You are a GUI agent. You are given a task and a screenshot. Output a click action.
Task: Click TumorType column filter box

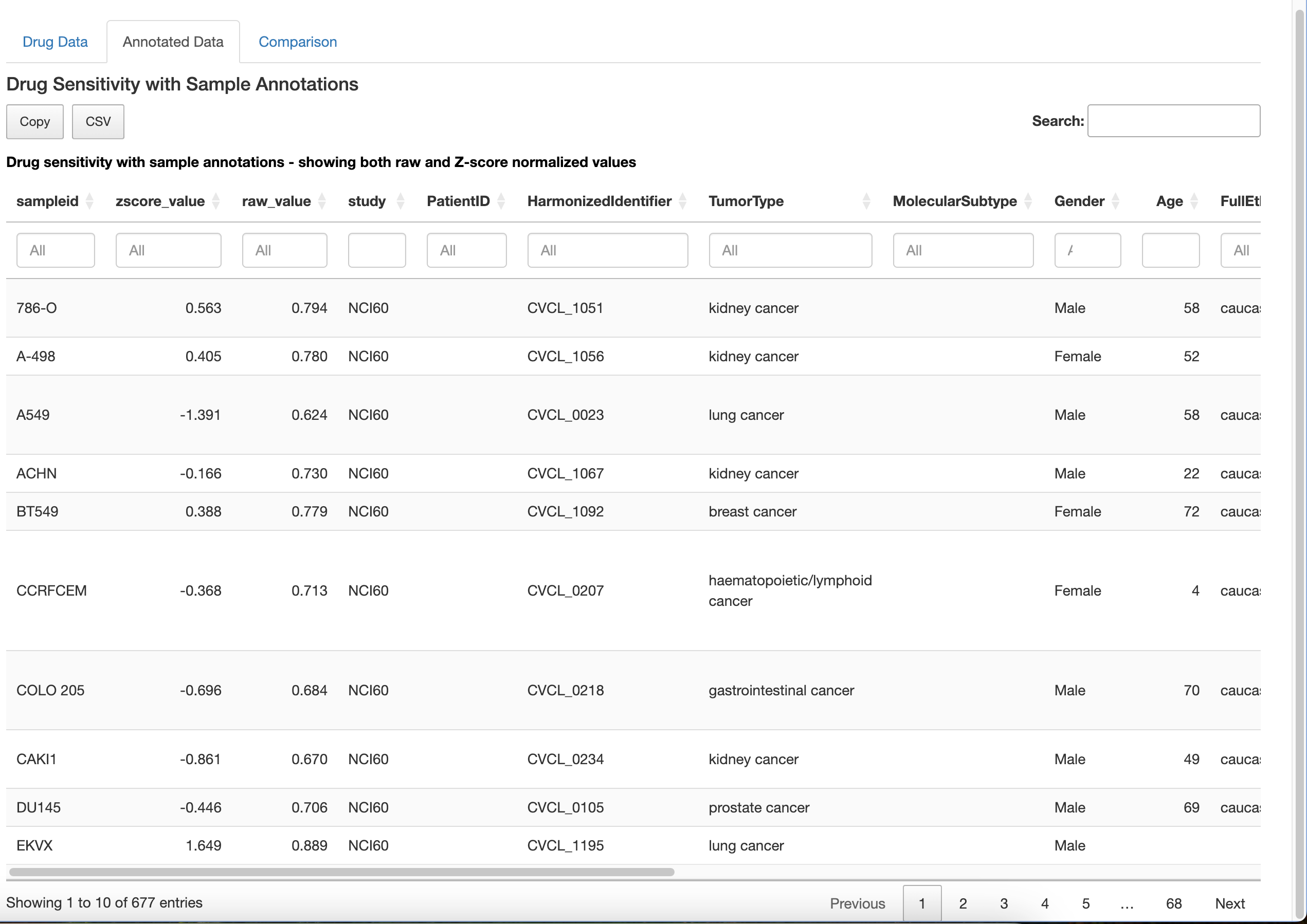pyautogui.click(x=790, y=250)
